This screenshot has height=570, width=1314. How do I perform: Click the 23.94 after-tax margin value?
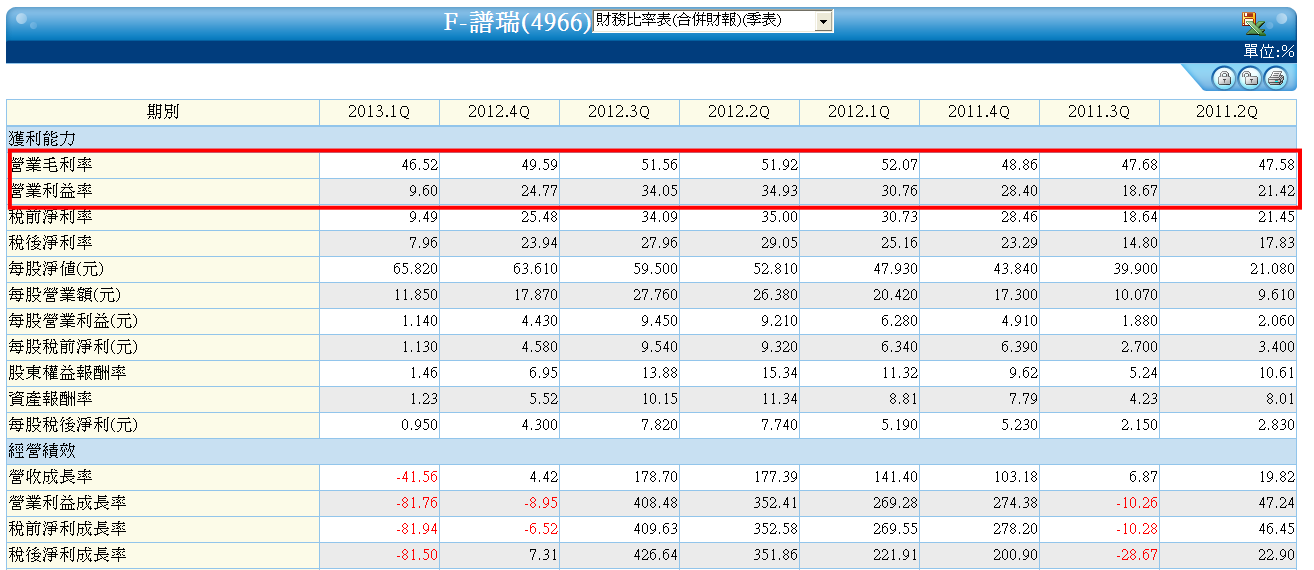point(540,242)
